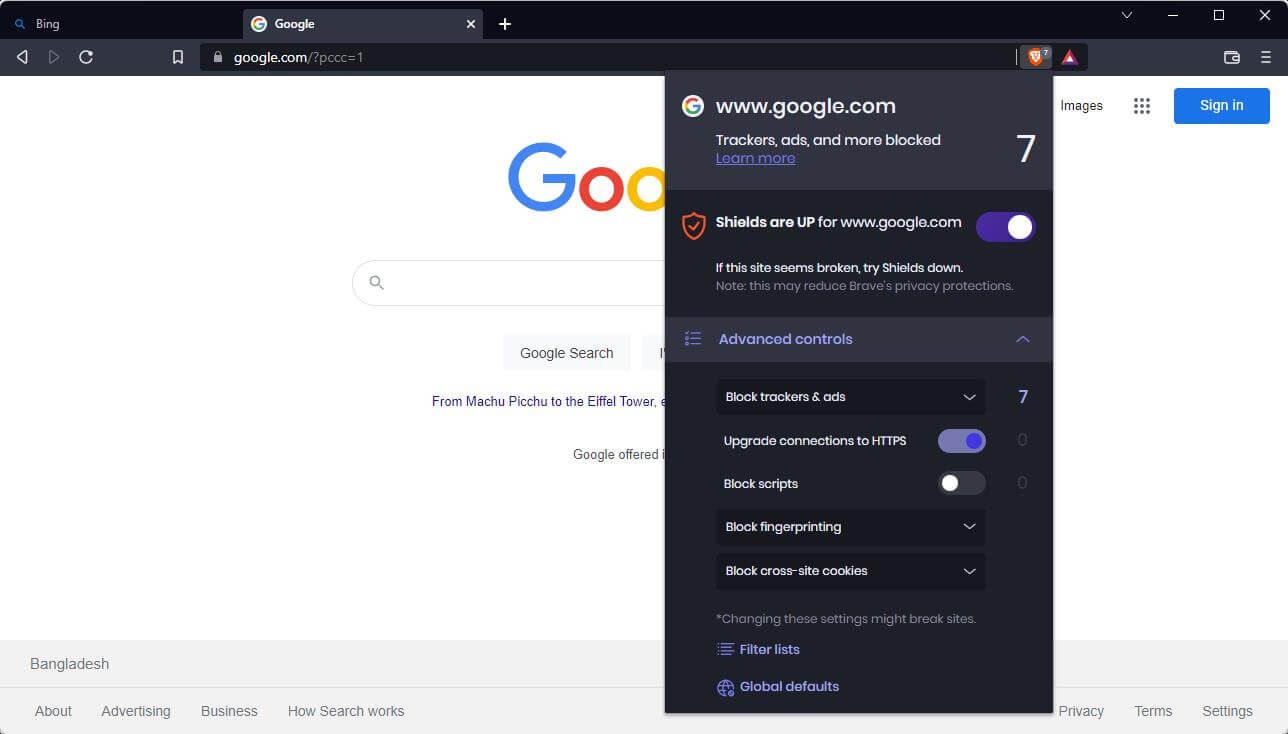Open the Brave Shields lion icon
Screen dimensions: 1288x734
coord(1036,57)
